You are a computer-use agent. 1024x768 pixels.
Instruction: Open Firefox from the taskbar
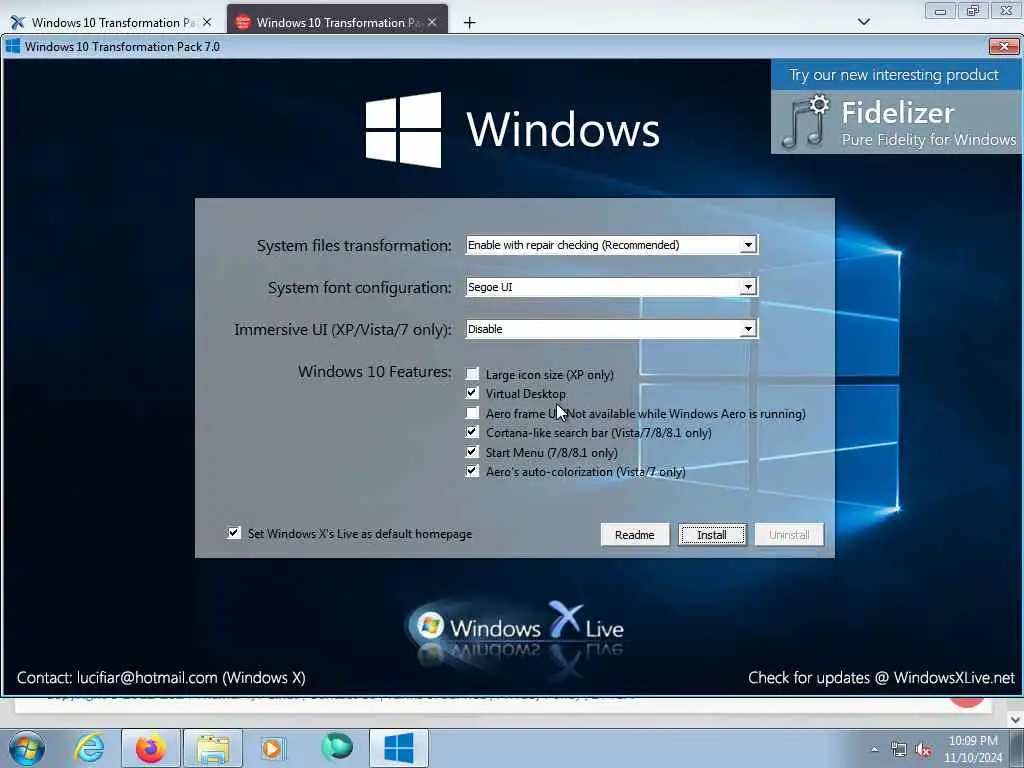click(150, 748)
